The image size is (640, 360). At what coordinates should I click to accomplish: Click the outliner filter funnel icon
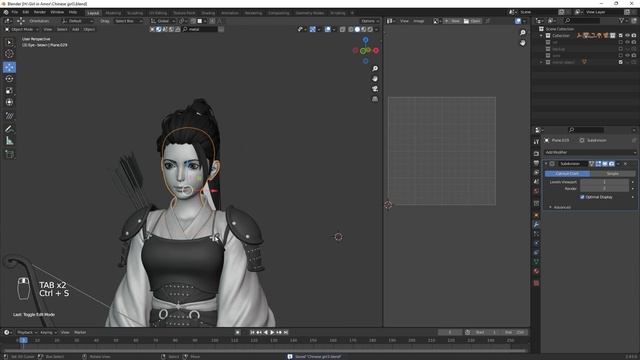(622, 20)
